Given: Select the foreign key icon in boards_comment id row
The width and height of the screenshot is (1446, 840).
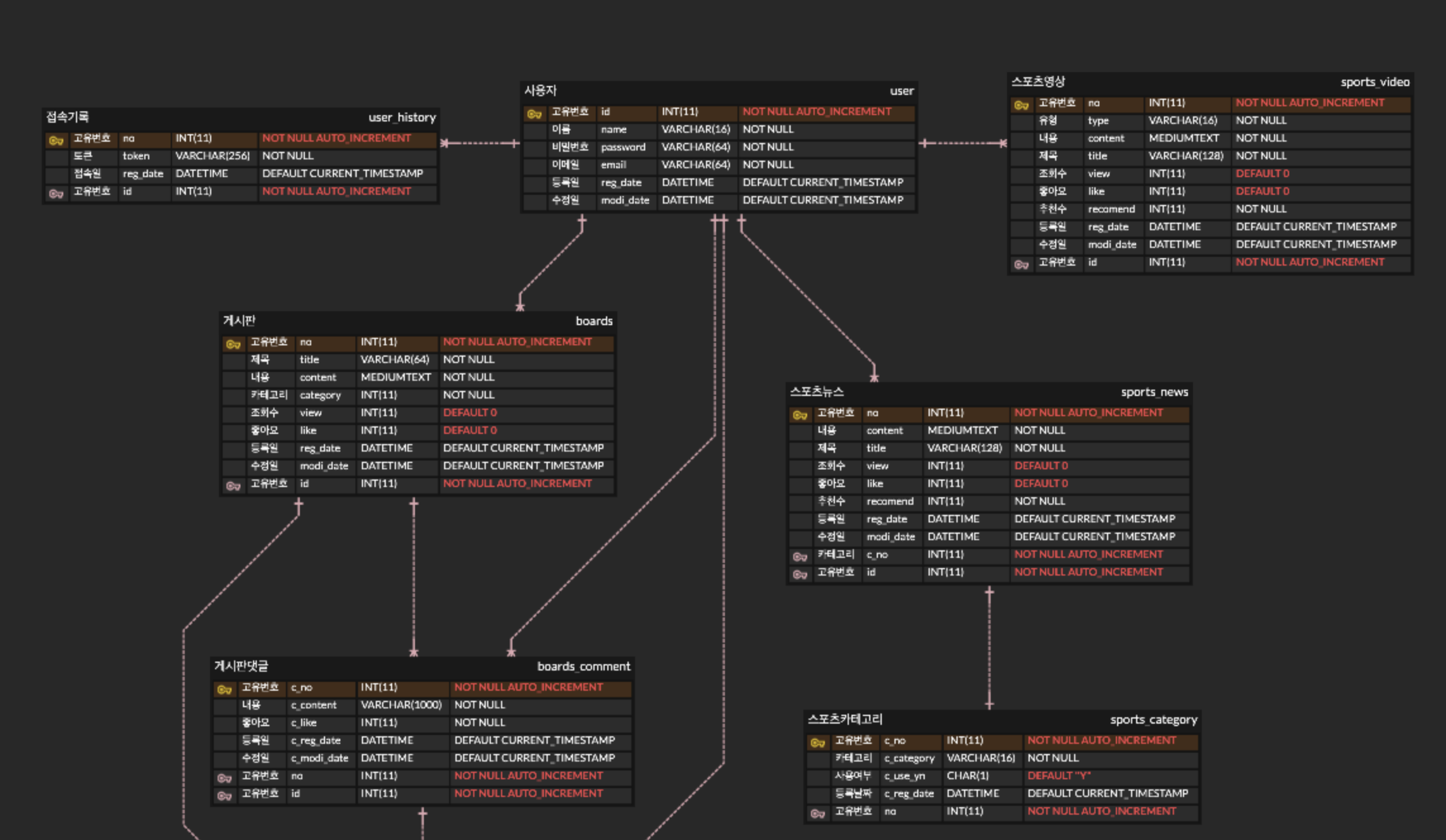Looking at the screenshot, I should (224, 795).
